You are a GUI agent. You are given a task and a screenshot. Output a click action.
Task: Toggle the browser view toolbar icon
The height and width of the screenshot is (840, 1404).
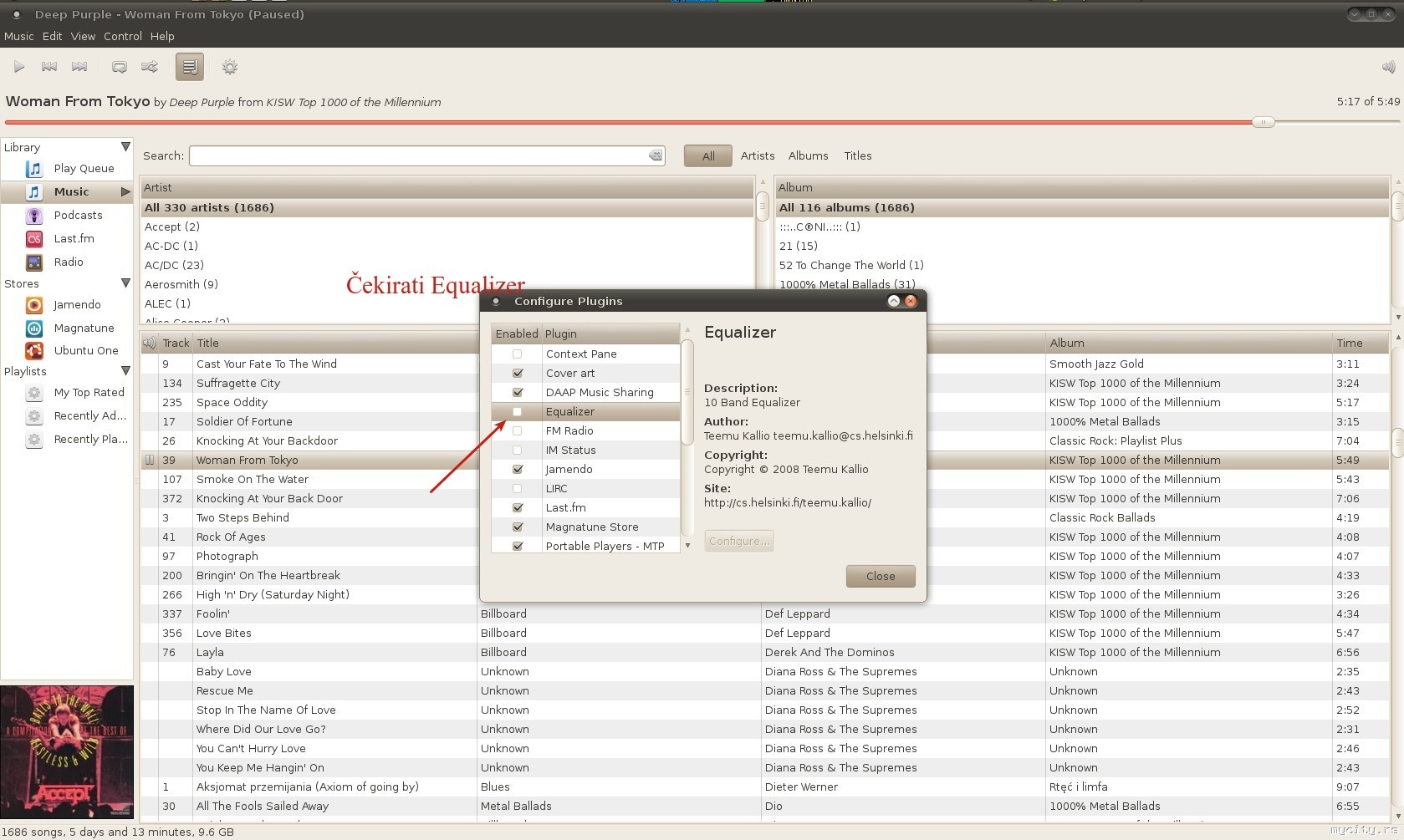(190, 67)
